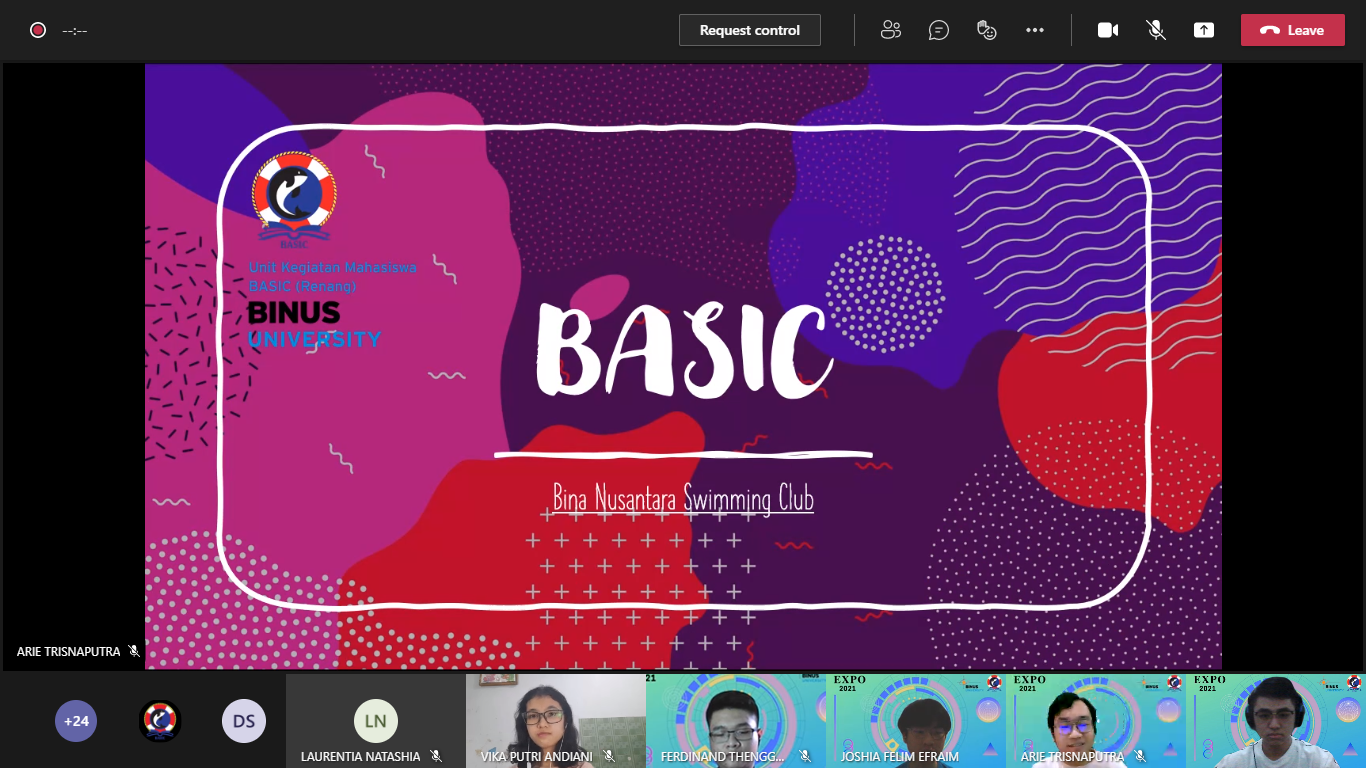Click the shared BASIC presentation slide

[683, 367]
